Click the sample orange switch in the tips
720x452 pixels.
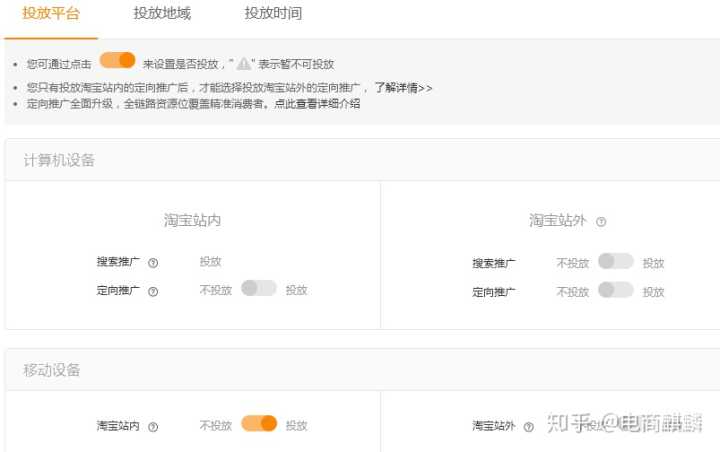117,61
